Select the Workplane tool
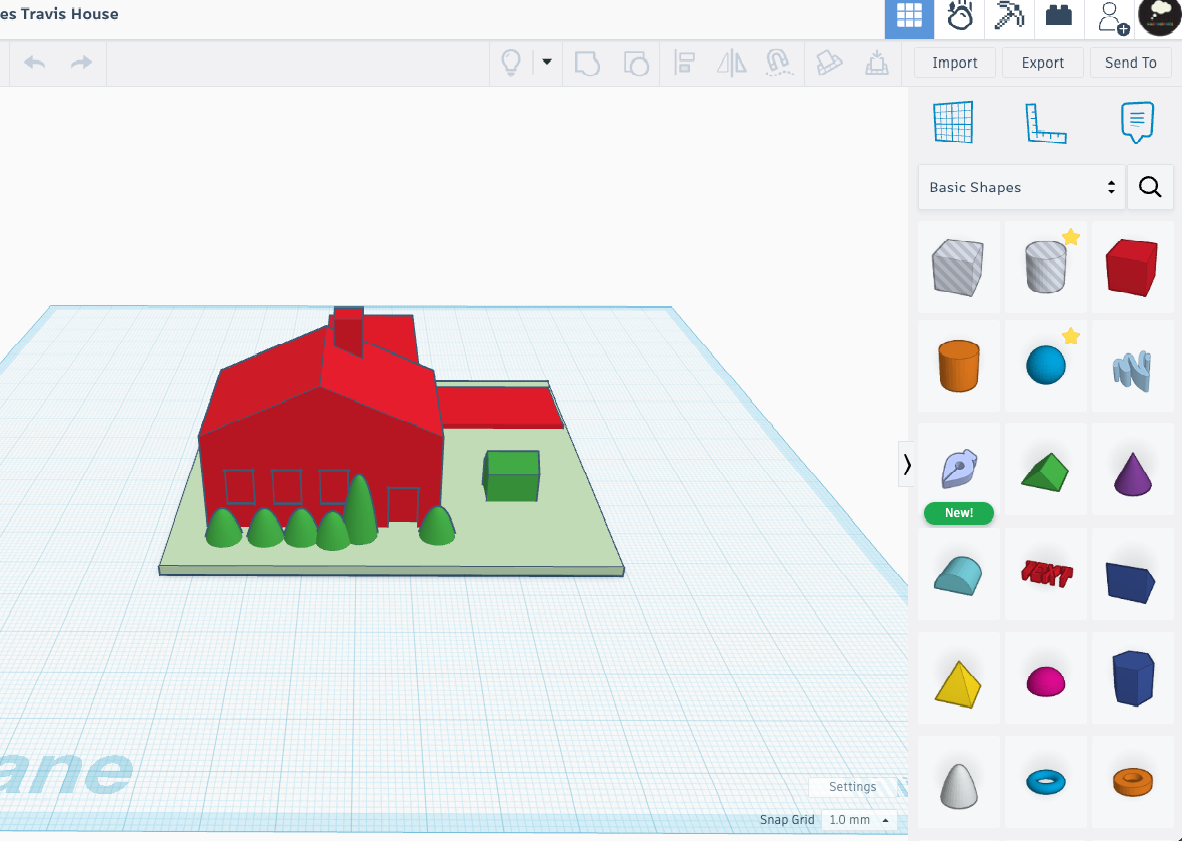Viewport: 1182px width, 841px height. click(x=952, y=123)
